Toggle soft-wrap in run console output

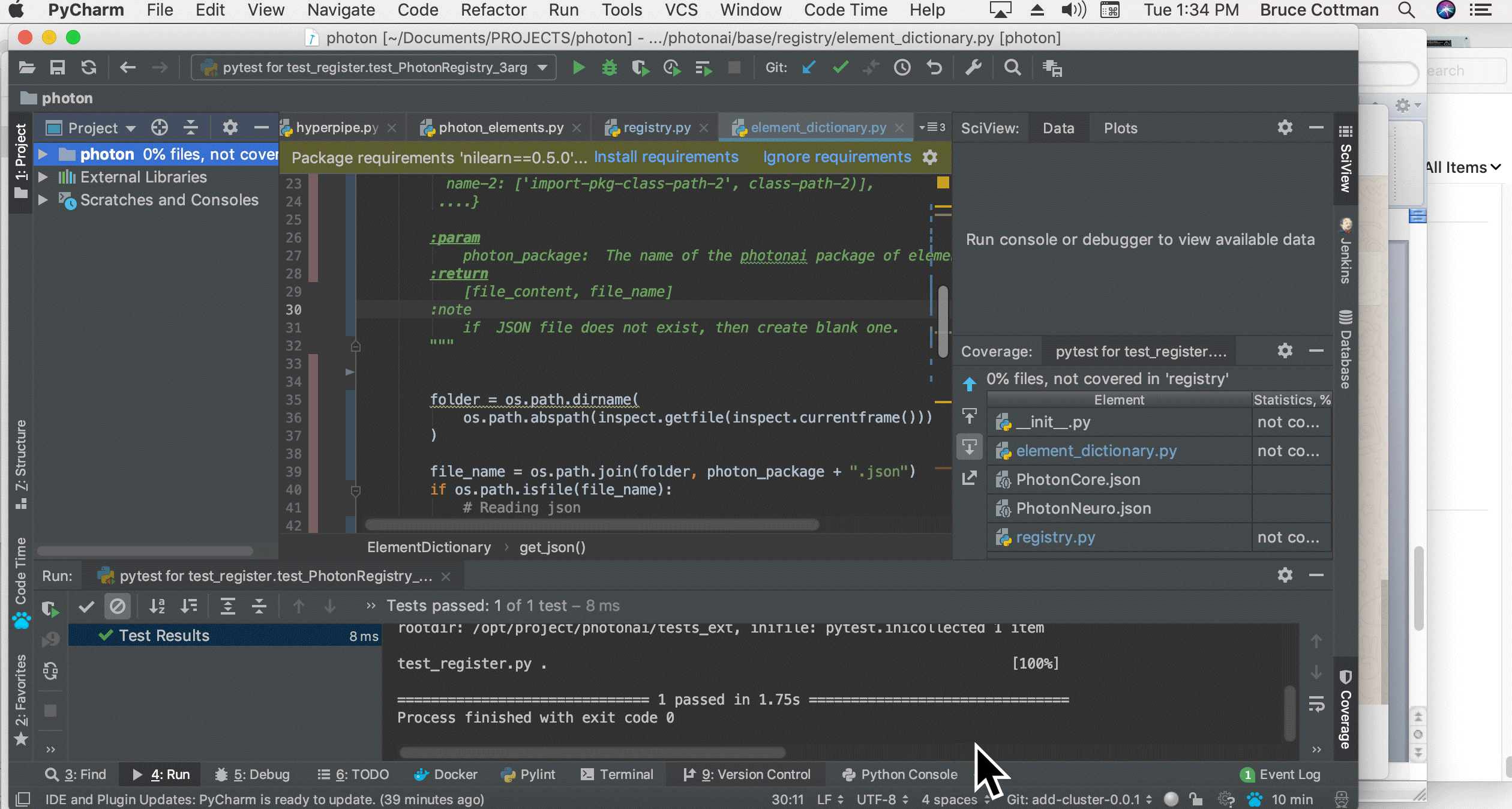tap(1316, 704)
